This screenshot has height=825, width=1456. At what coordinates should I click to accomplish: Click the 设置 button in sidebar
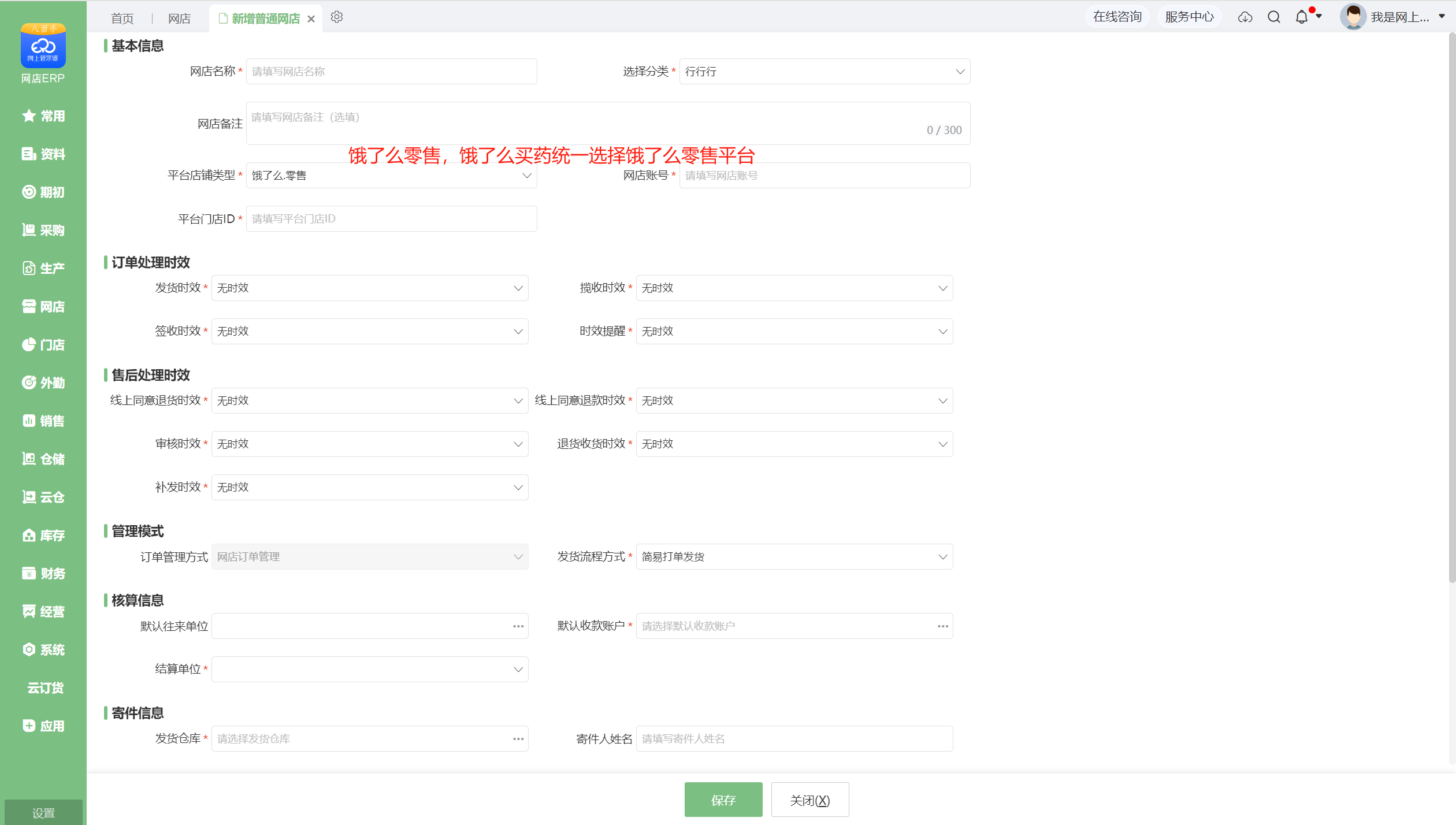pos(43,813)
